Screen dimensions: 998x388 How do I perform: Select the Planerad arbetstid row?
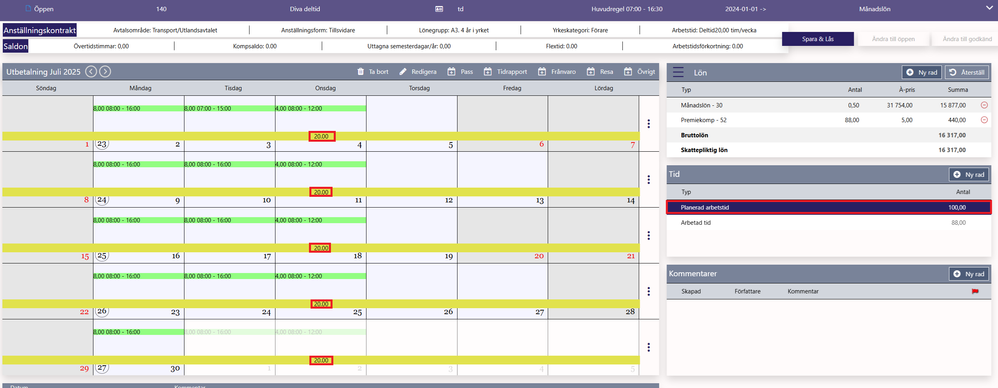(829, 207)
